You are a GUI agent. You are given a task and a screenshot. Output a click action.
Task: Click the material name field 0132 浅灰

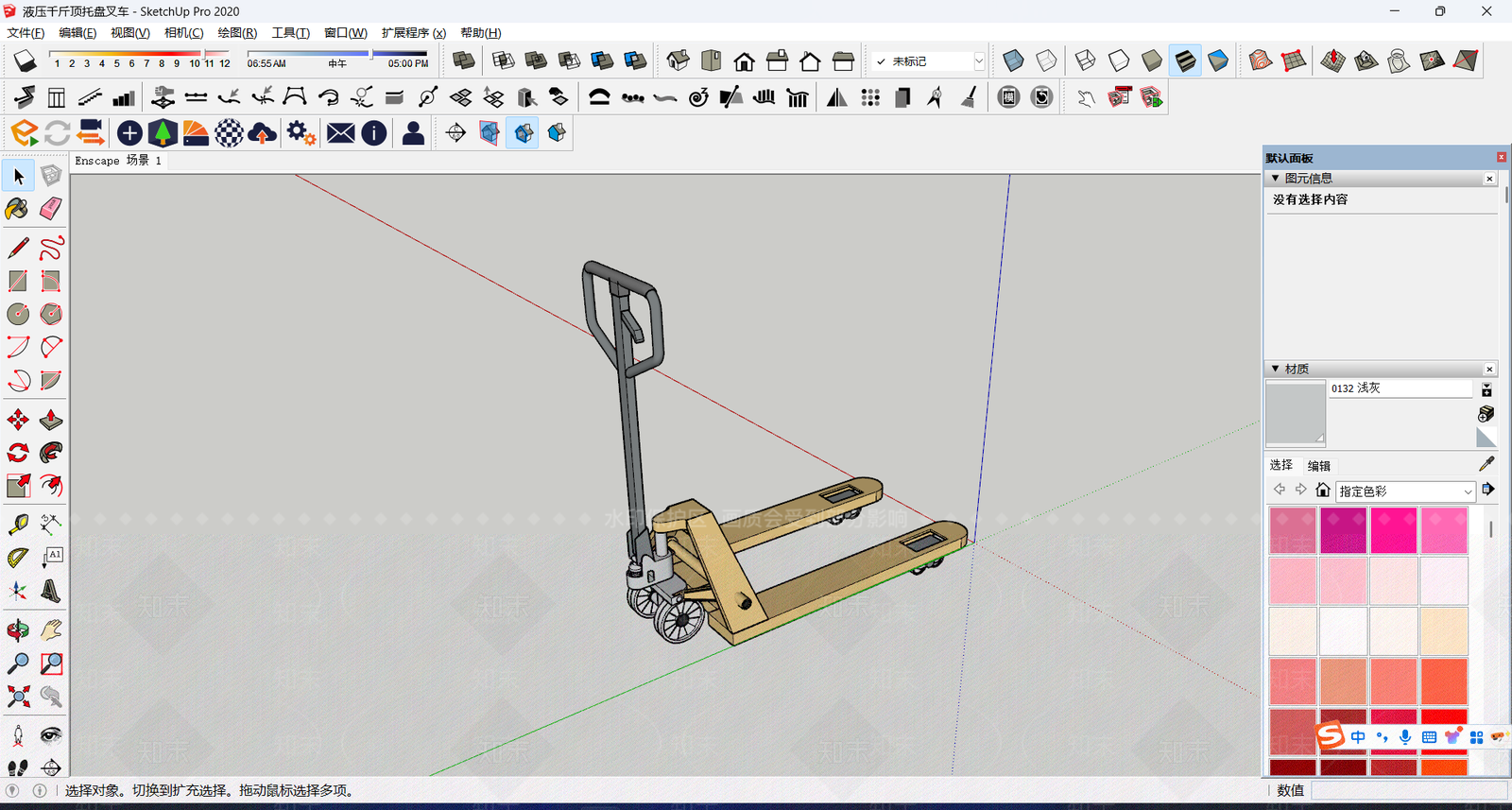[1400, 388]
